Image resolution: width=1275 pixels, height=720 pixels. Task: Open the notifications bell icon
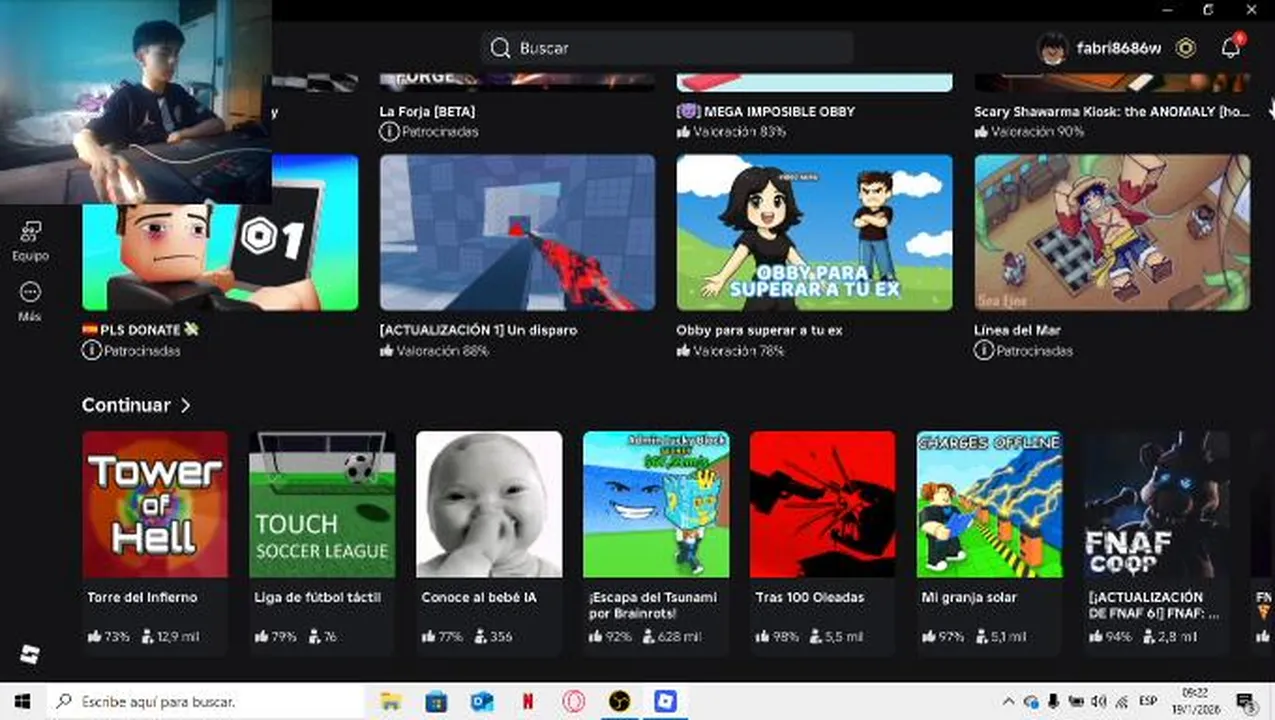[x=1231, y=48]
